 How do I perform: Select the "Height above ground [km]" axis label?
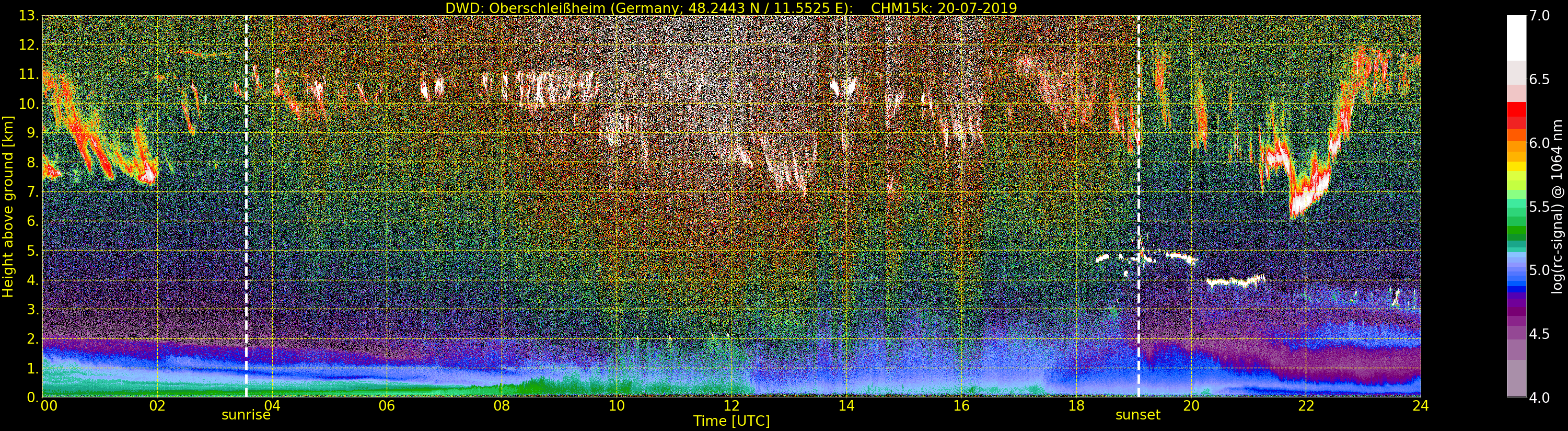pos(8,207)
